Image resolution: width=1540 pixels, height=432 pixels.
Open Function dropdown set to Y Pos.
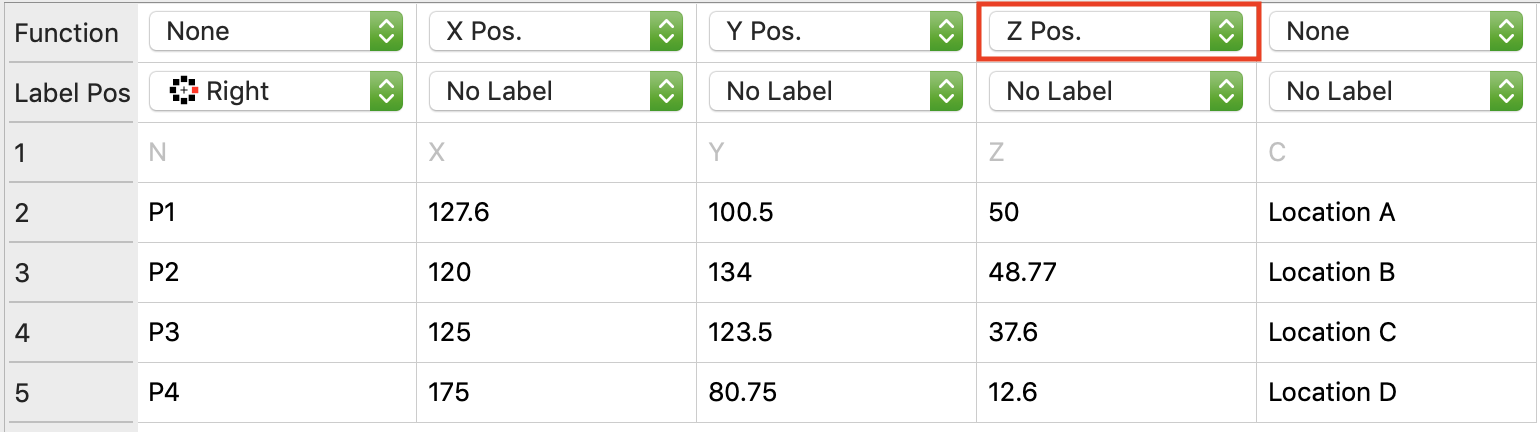tap(835, 32)
